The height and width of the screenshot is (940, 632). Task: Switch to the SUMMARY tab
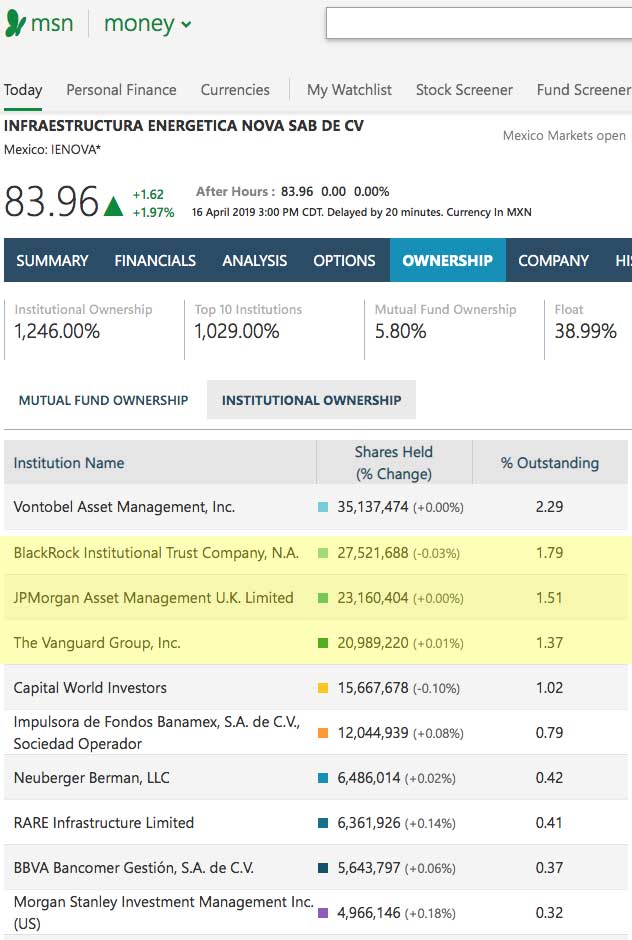tap(52, 260)
